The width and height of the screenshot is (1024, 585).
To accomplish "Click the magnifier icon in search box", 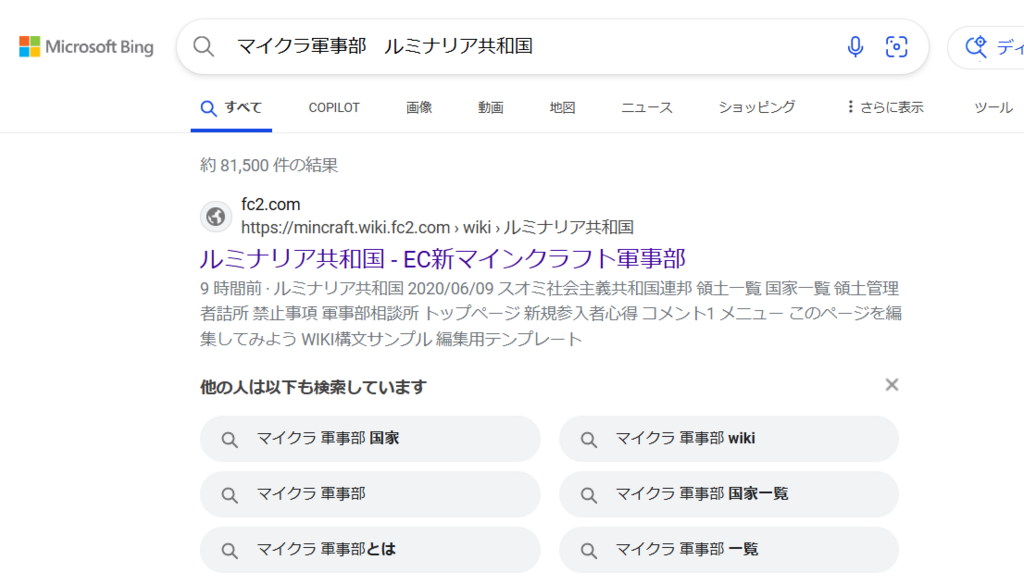I will (x=204, y=47).
